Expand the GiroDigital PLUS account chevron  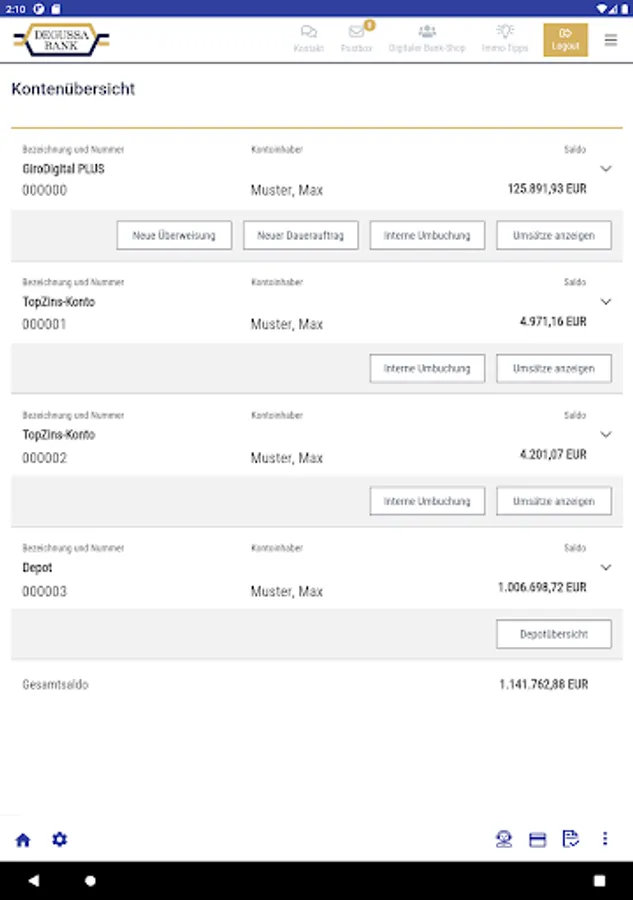tap(604, 169)
